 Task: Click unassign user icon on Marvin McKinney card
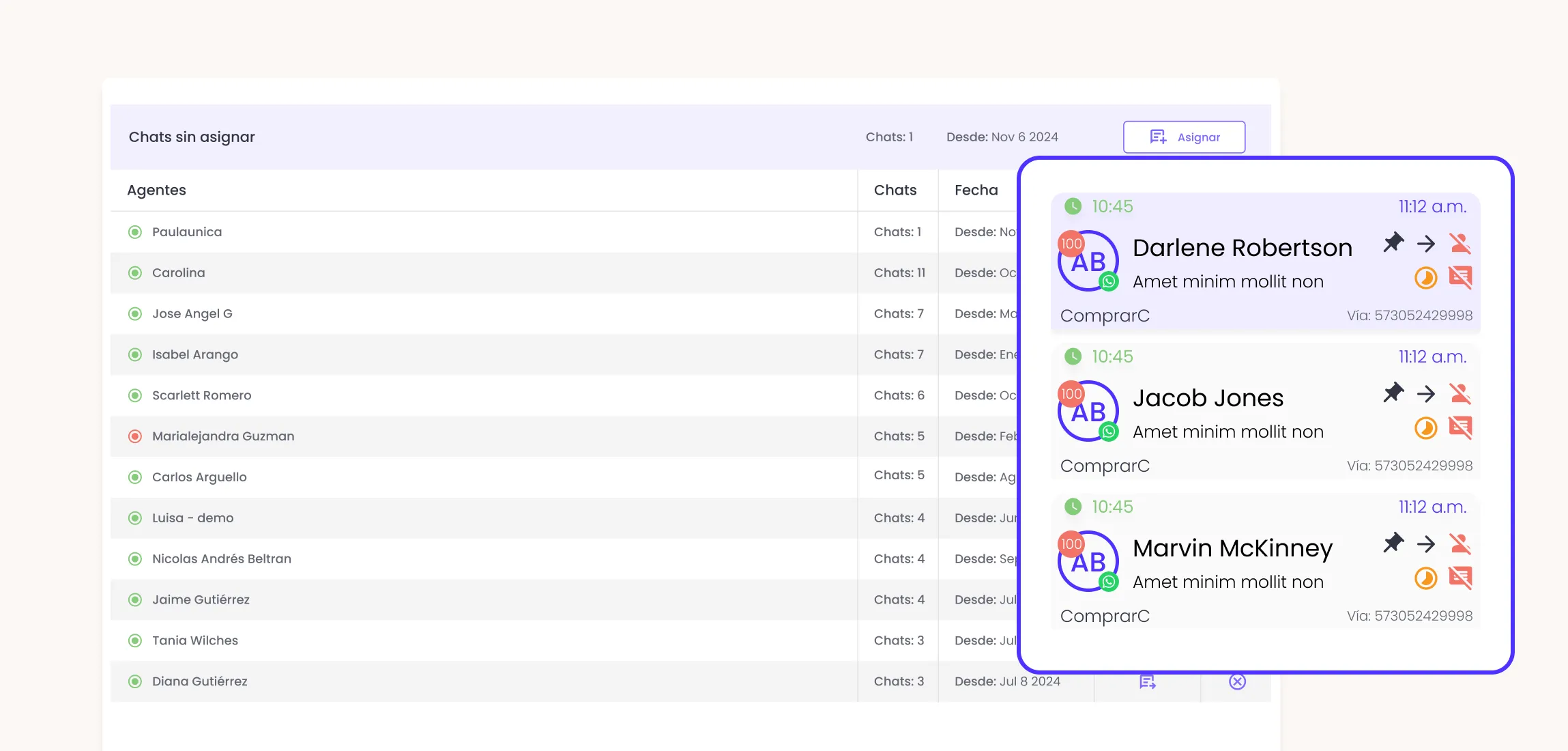tap(1460, 544)
